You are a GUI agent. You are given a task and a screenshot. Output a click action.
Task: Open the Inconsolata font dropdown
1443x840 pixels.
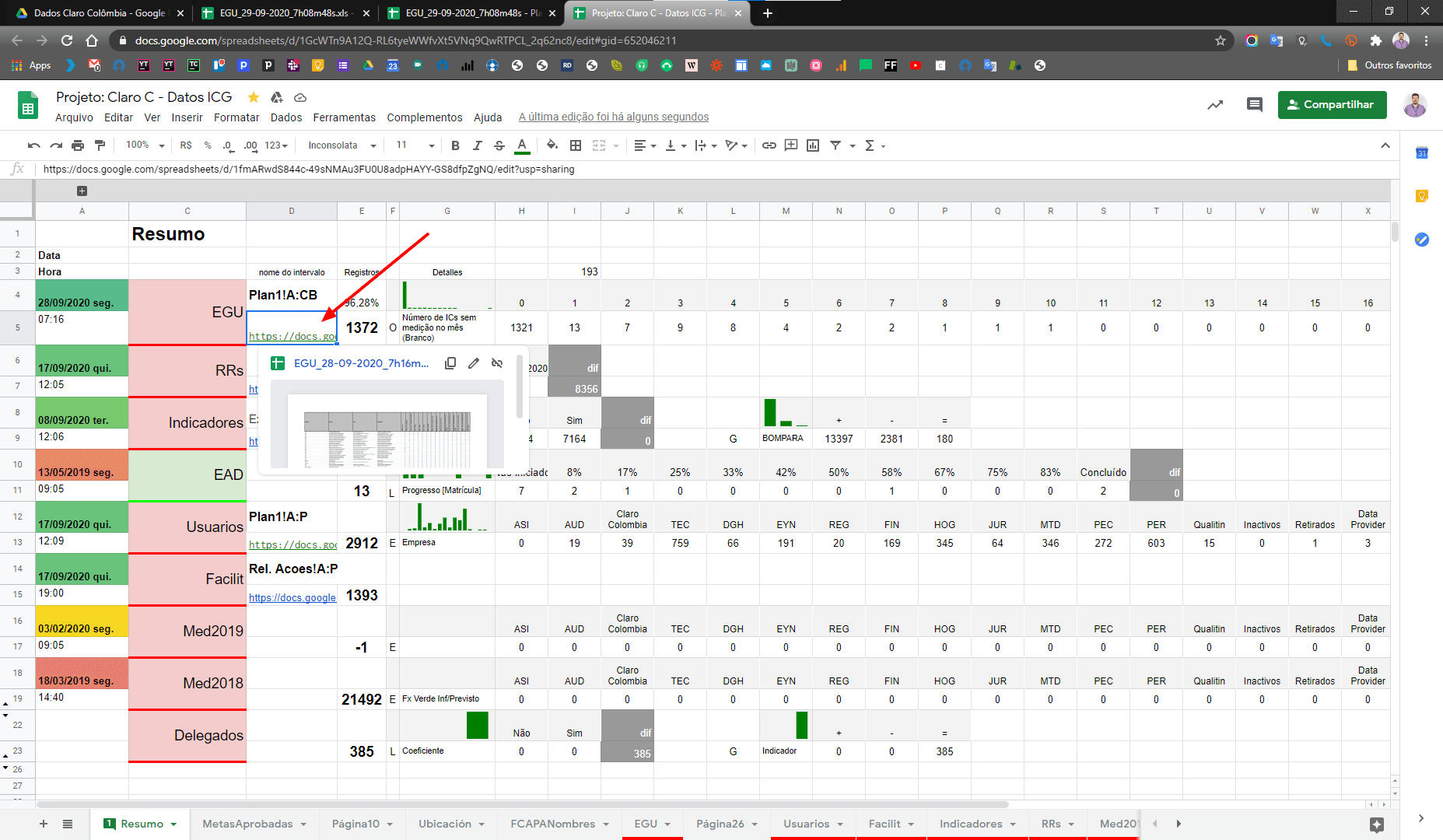coord(341,145)
